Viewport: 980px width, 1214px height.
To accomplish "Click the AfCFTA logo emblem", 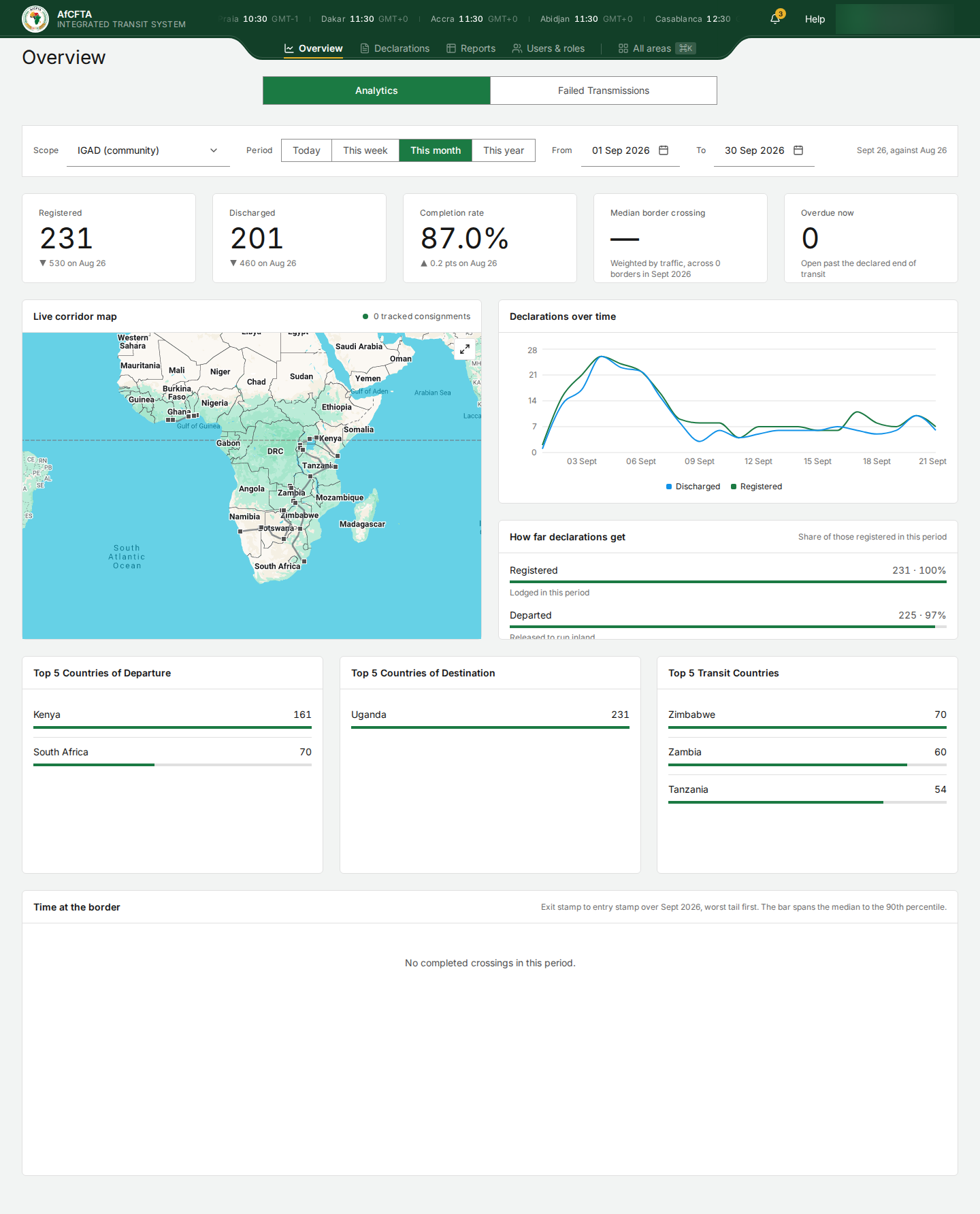I will [x=35, y=19].
